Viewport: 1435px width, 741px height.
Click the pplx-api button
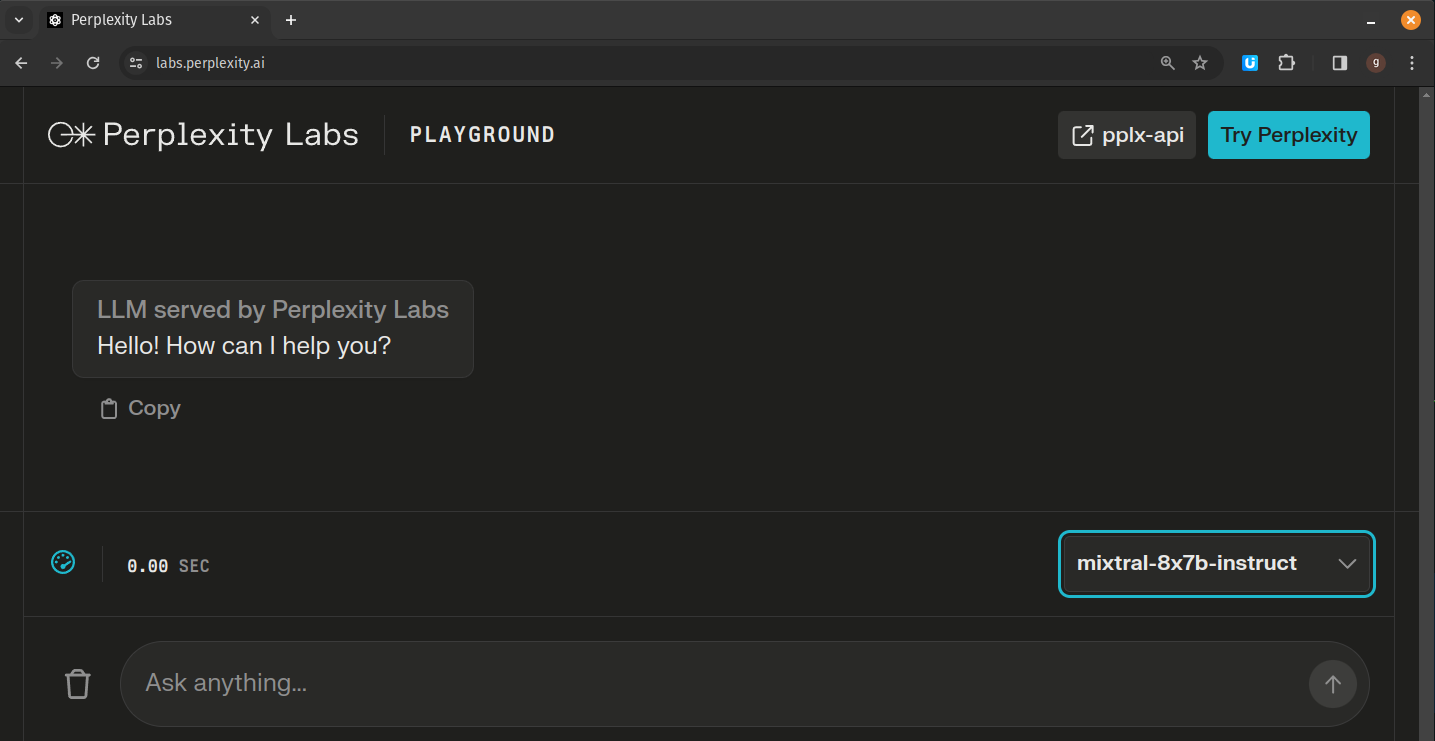(x=1127, y=135)
